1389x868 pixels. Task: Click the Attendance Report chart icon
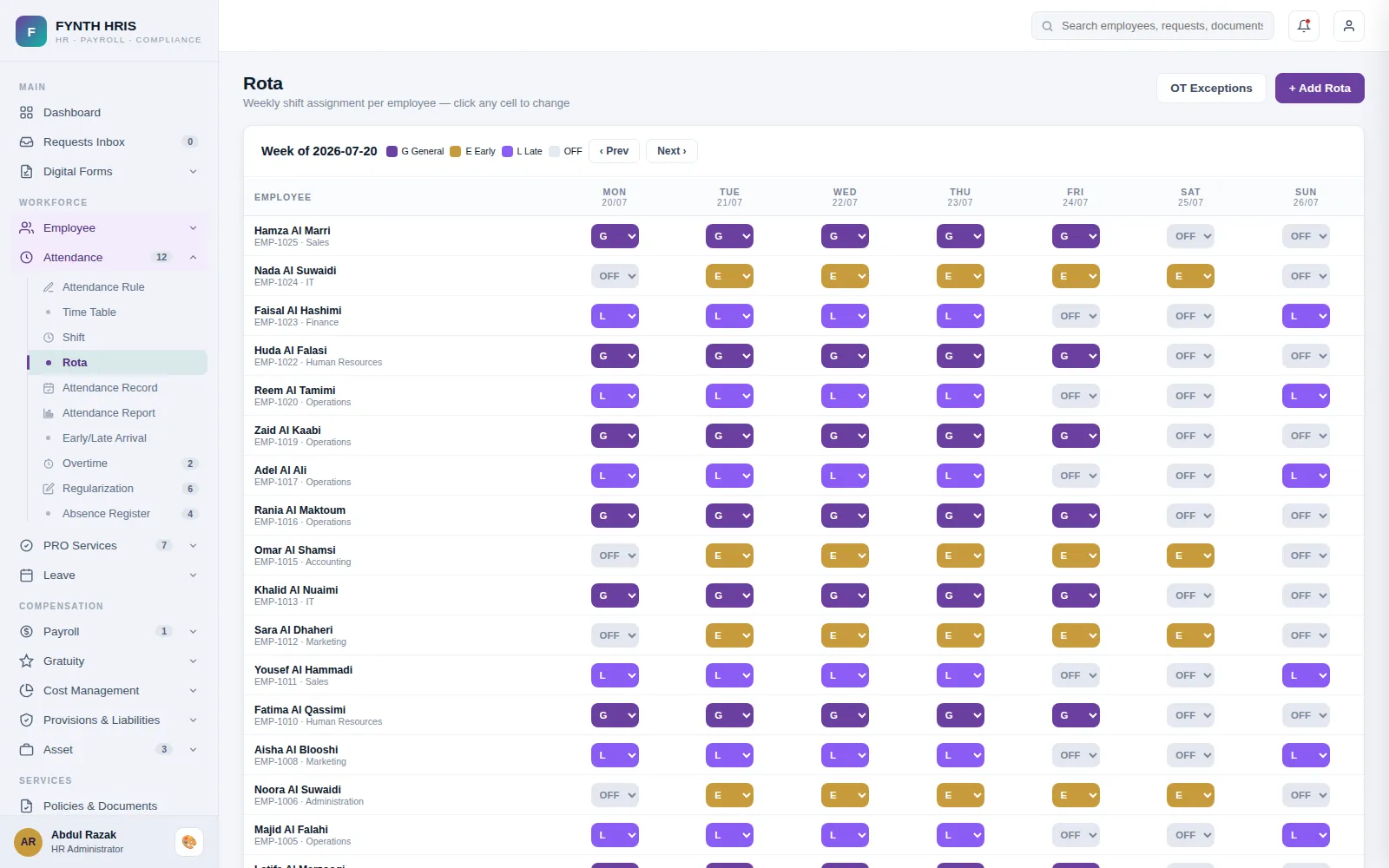click(x=49, y=413)
